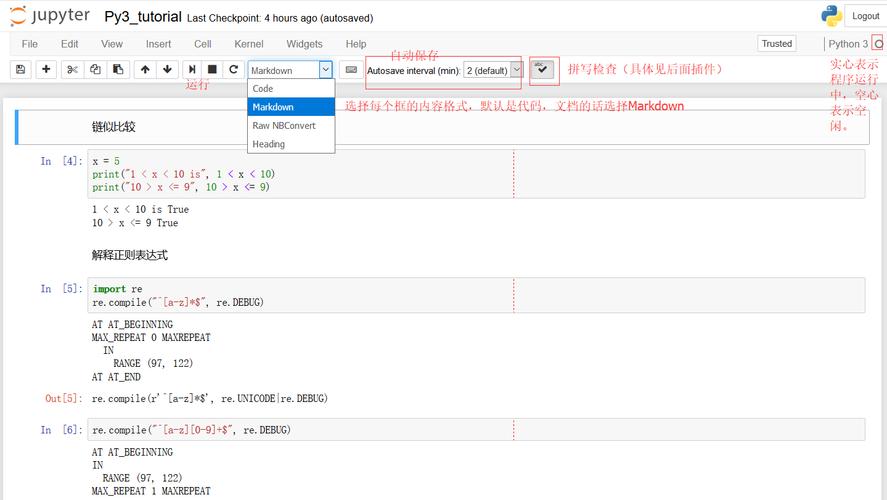Select the 链似比较 markdown cell
The height and width of the screenshot is (500, 887).
point(442,127)
